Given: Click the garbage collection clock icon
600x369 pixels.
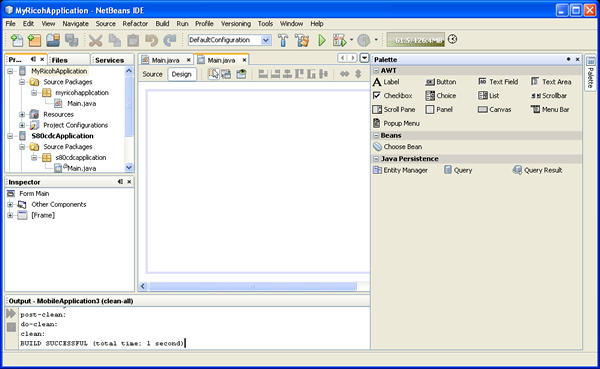Looking at the screenshot, I should click(x=452, y=39).
